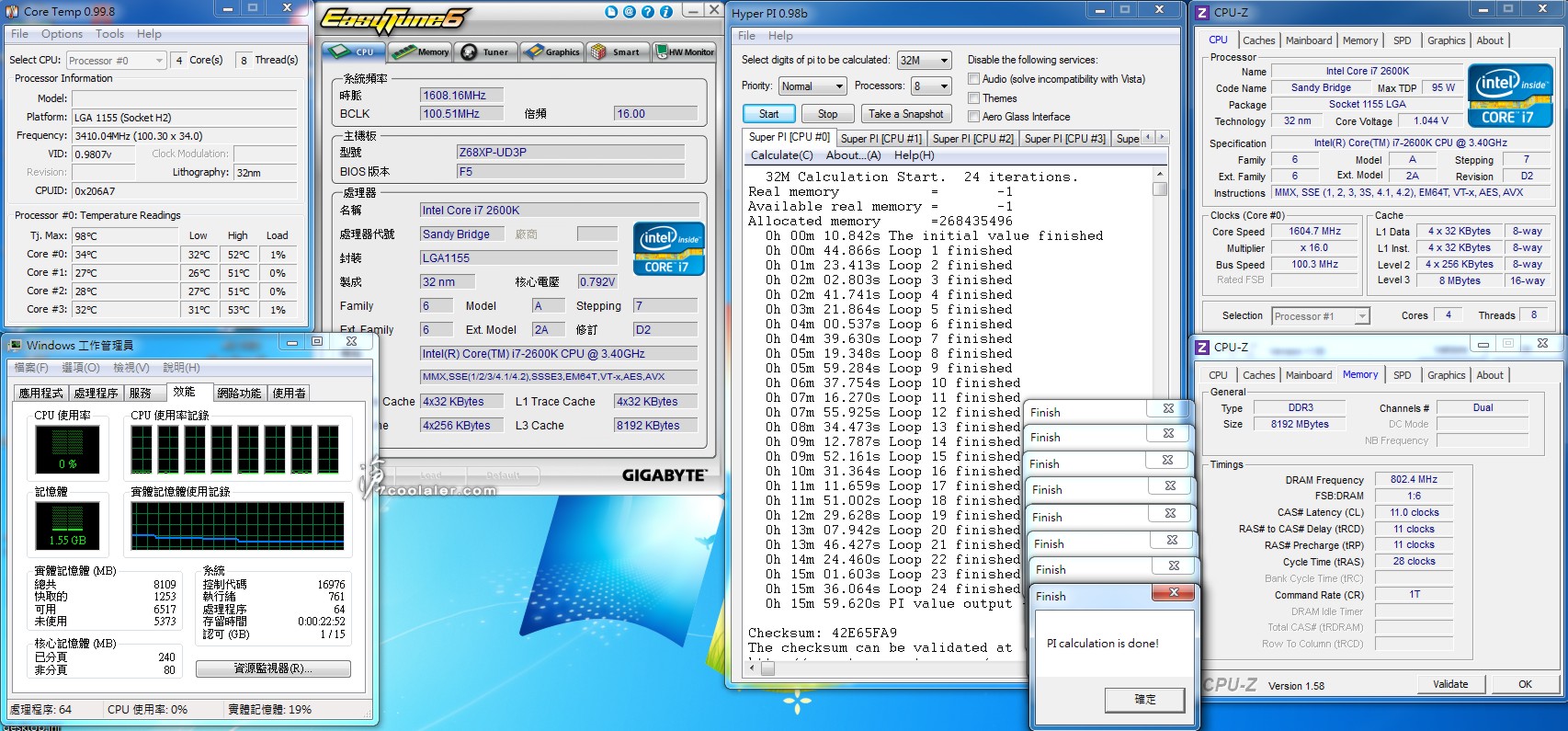This screenshot has width=1568, height=731.
Task: Open Task Manager 應用程式 tab
Action: point(41,393)
